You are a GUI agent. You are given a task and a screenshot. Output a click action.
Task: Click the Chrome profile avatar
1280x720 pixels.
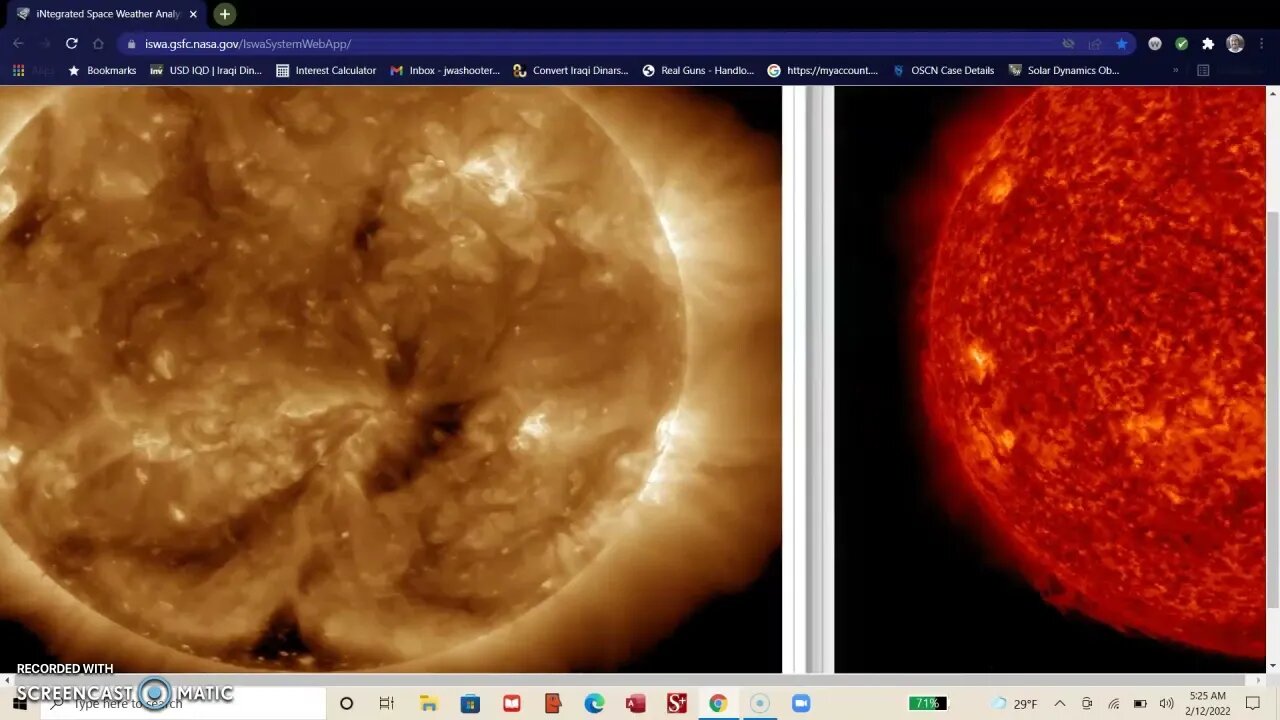(1235, 44)
